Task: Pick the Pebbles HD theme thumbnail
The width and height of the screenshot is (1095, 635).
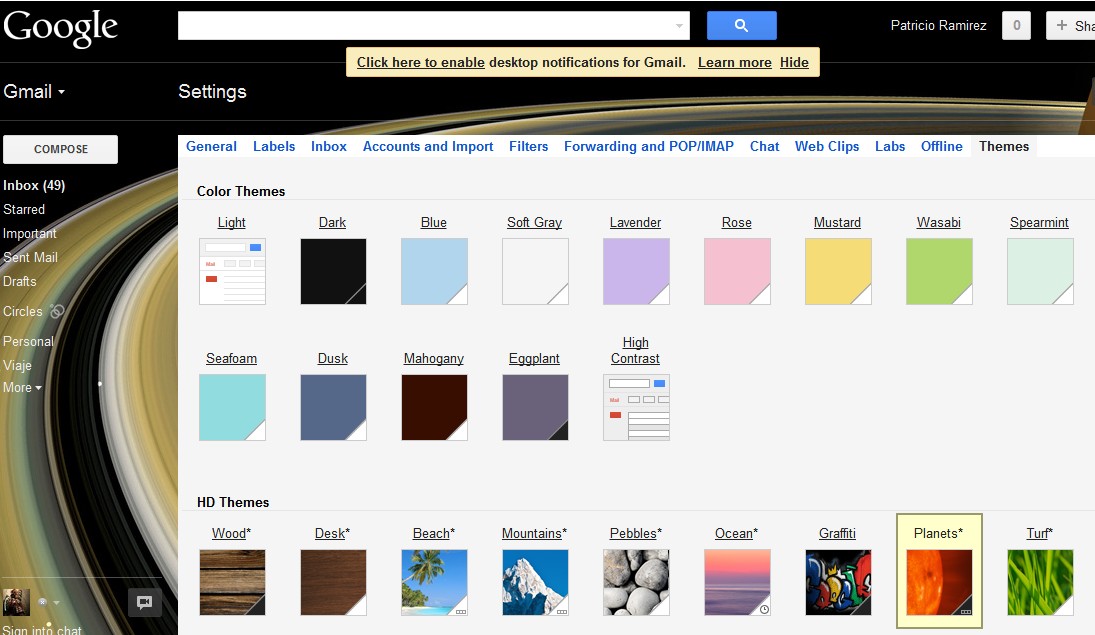Action: tap(636, 583)
